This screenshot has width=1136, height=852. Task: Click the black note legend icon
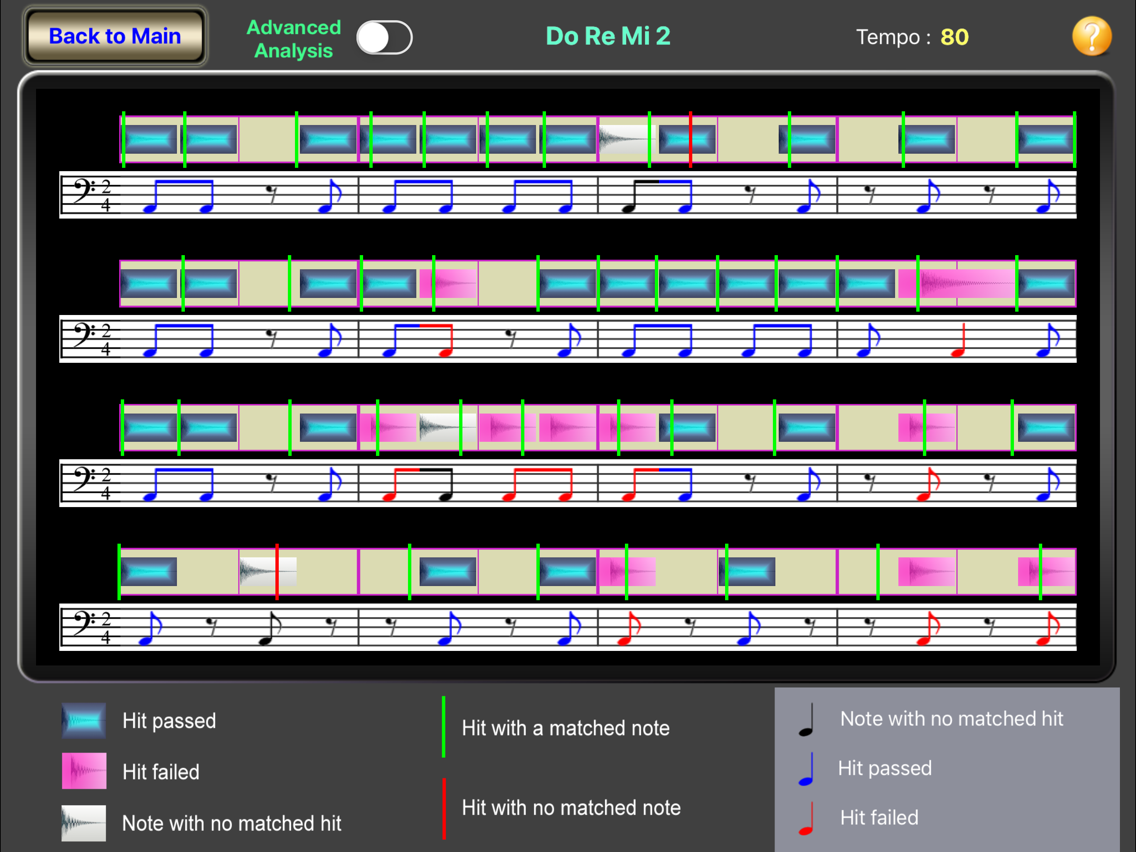point(806,720)
